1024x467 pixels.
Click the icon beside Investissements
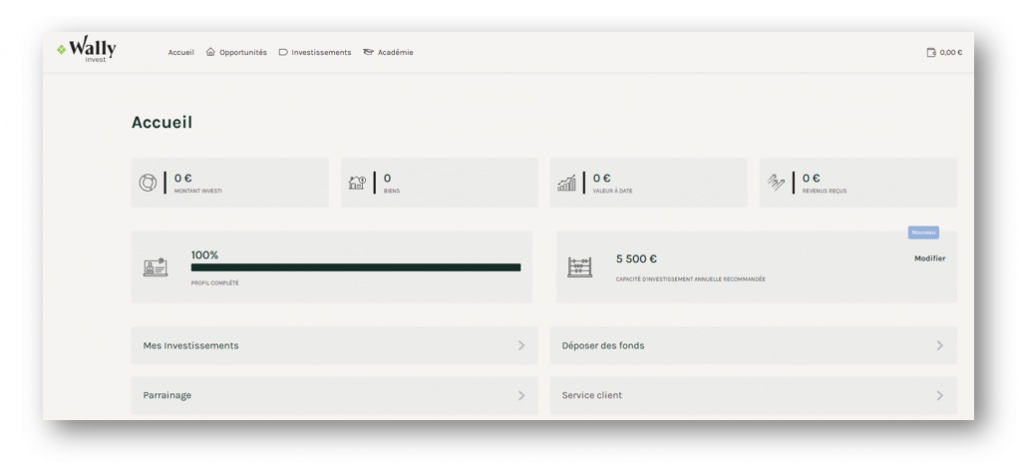(x=283, y=52)
